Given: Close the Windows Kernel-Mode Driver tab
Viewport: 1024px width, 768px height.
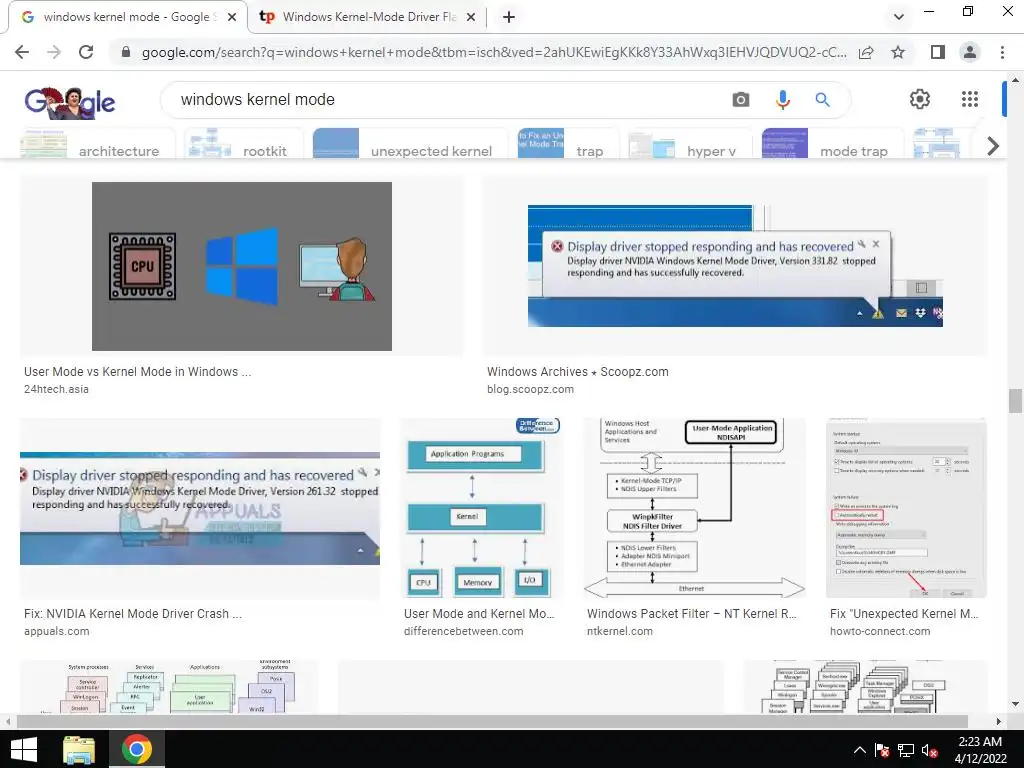Looking at the screenshot, I should tap(470, 17).
